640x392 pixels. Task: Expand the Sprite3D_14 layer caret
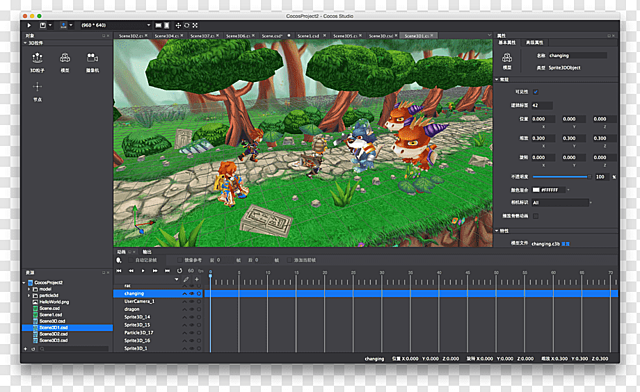tap(184, 317)
